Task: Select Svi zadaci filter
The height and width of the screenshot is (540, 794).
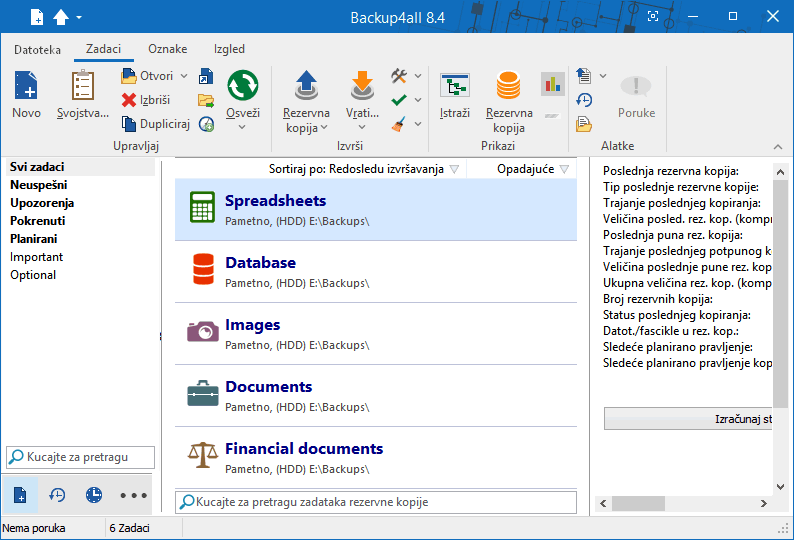Action: [81, 167]
